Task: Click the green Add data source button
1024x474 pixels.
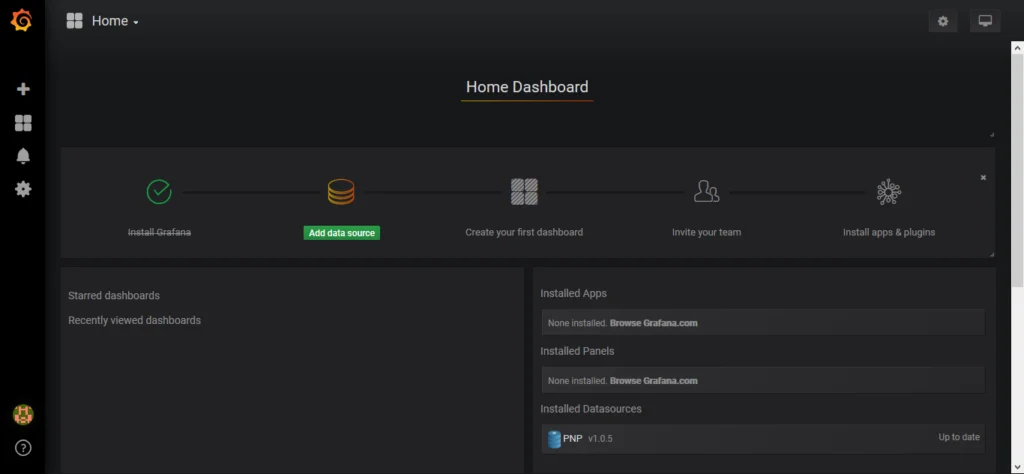Action: click(x=342, y=232)
